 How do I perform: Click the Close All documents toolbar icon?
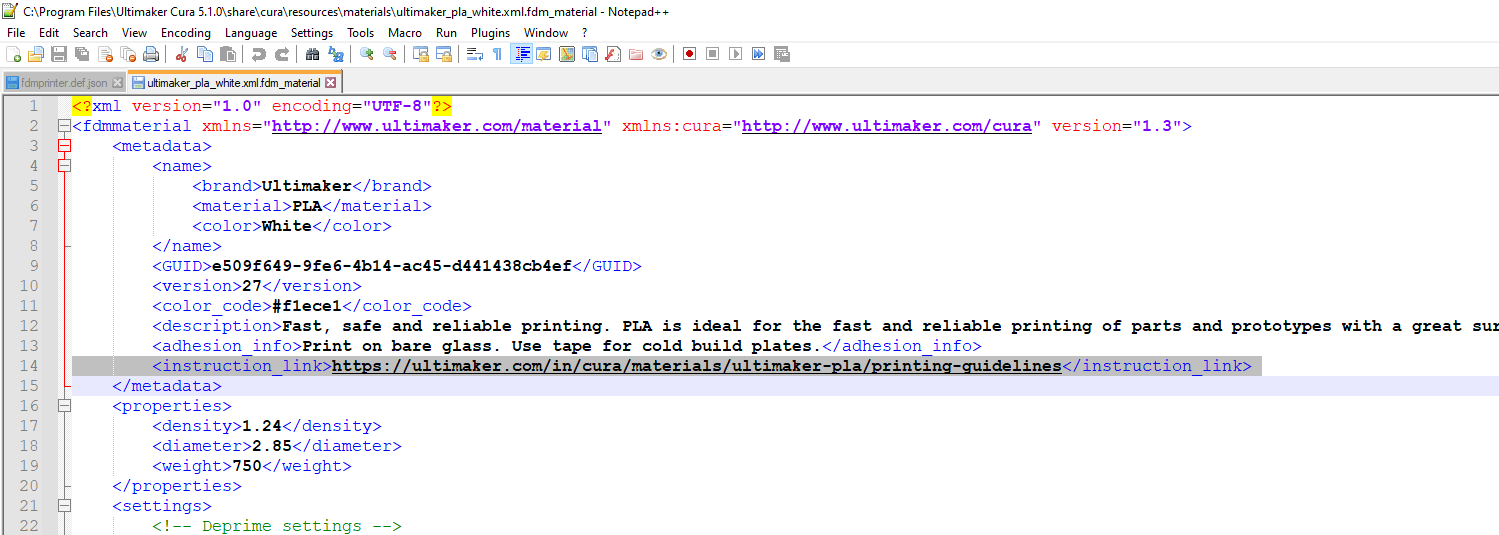pyautogui.click(x=128, y=54)
